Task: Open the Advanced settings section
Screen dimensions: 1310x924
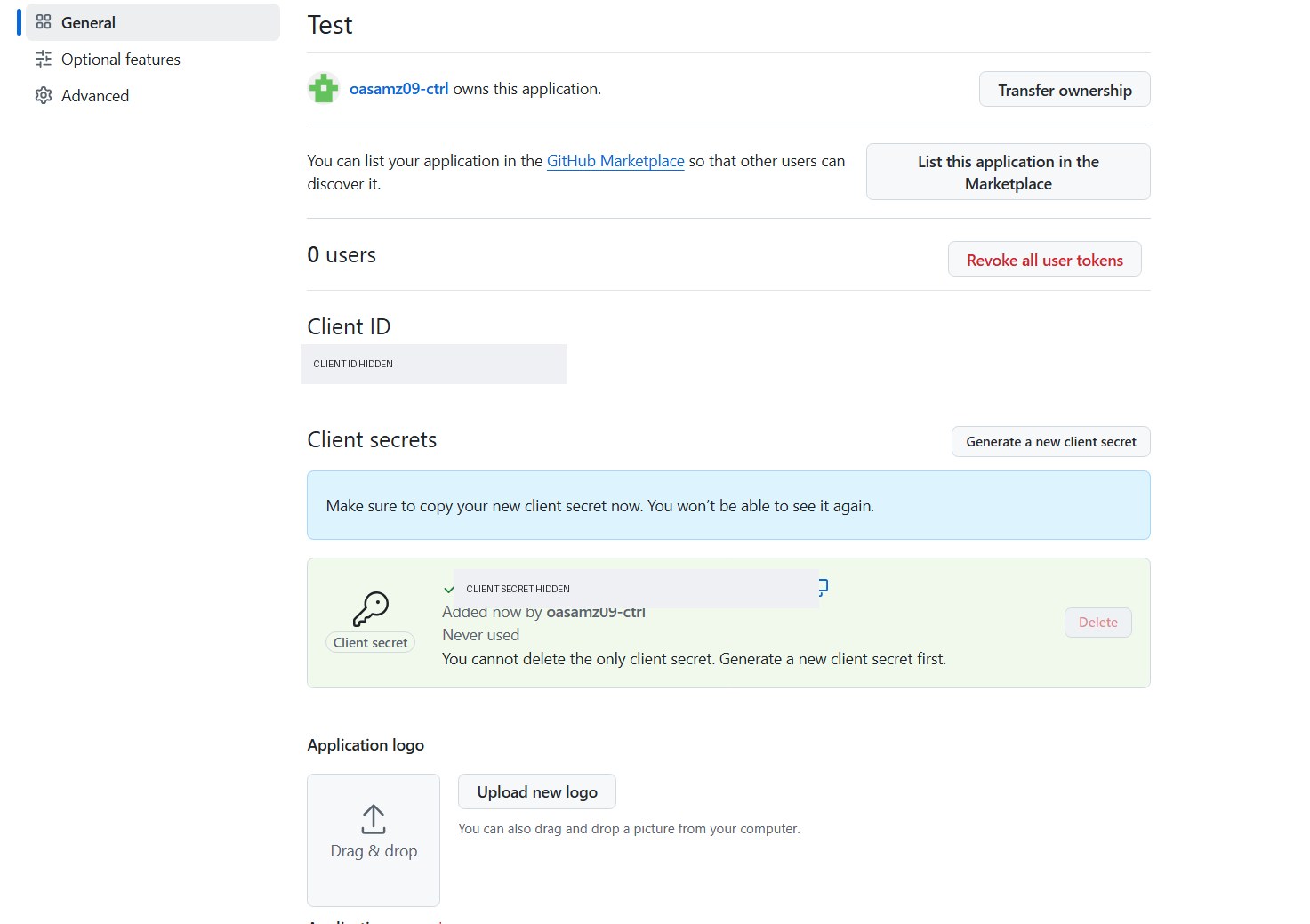Action: (x=94, y=96)
